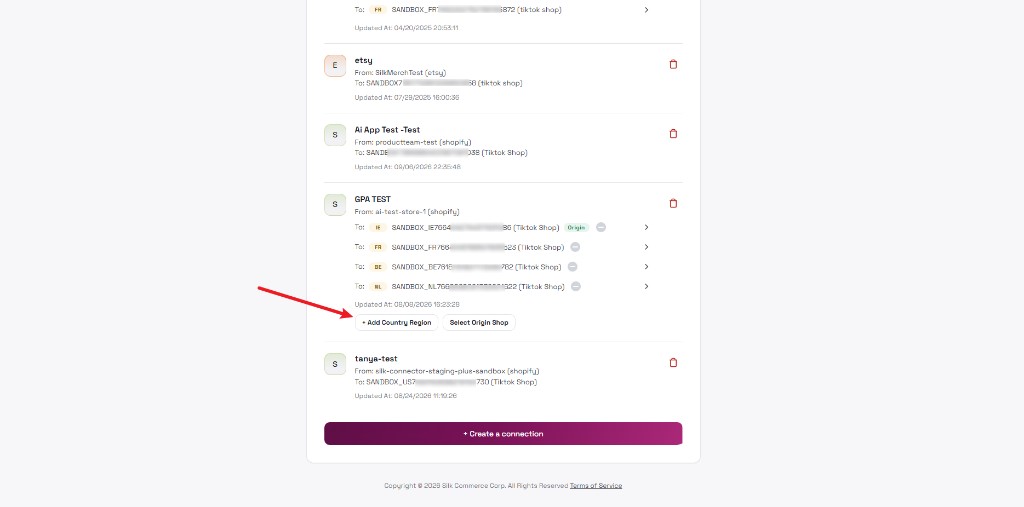Image resolution: width=1024 pixels, height=507 pixels.
Task: Click the tanya-test 'S' avatar
Action: tap(335, 364)
